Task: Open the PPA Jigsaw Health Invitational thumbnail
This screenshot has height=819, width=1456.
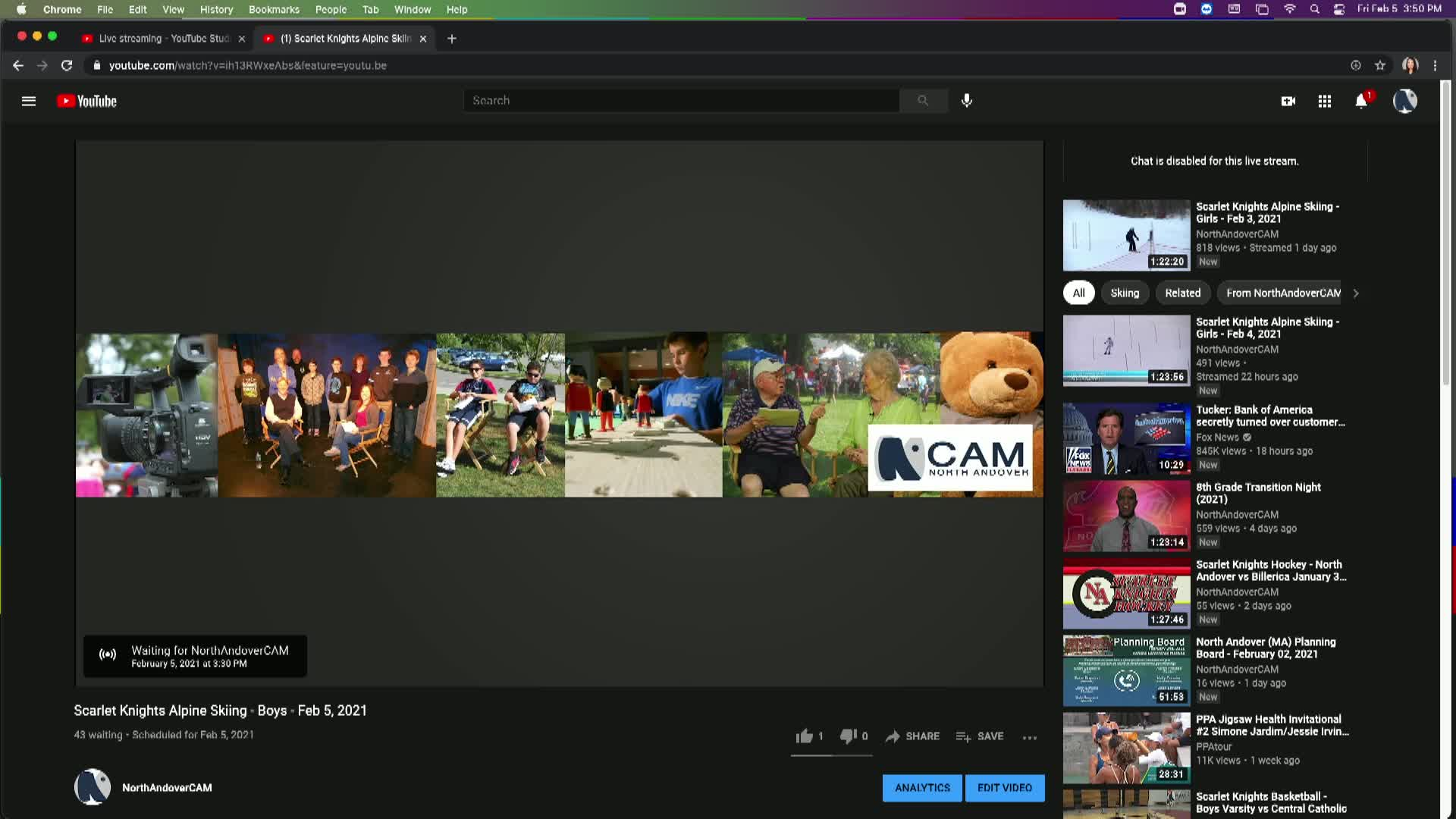Action: coord(1126,748)
